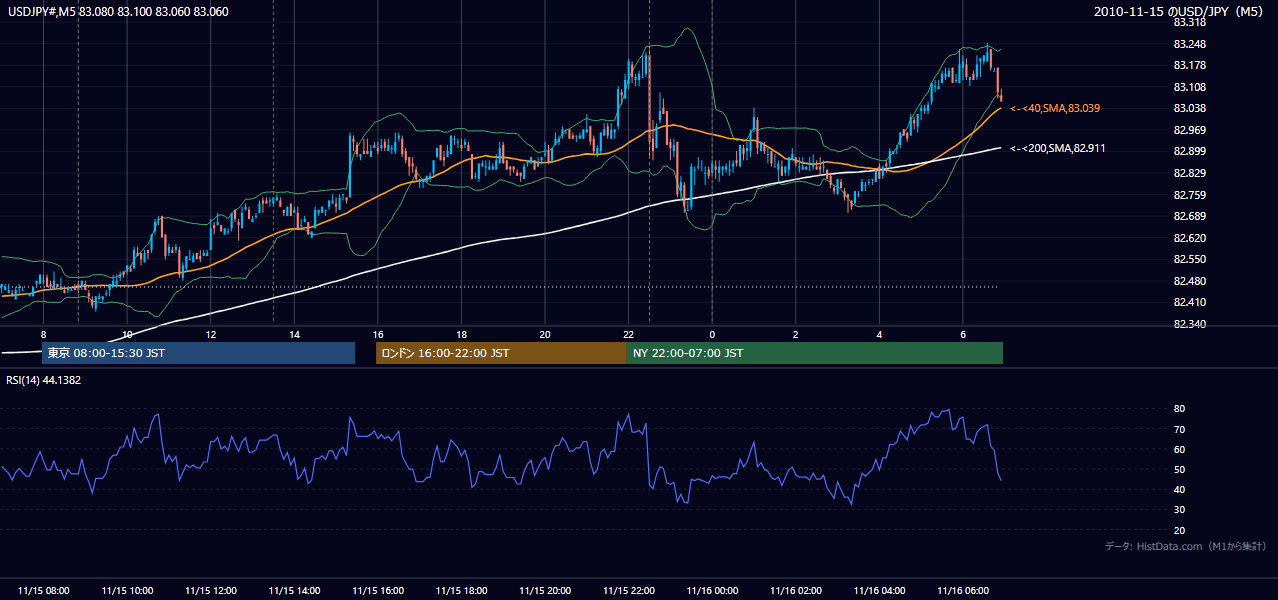Viewport: 1278px width, 600px height.
Task: Click the 11/15 10:00 time axis label
Action: click(127, 591)
